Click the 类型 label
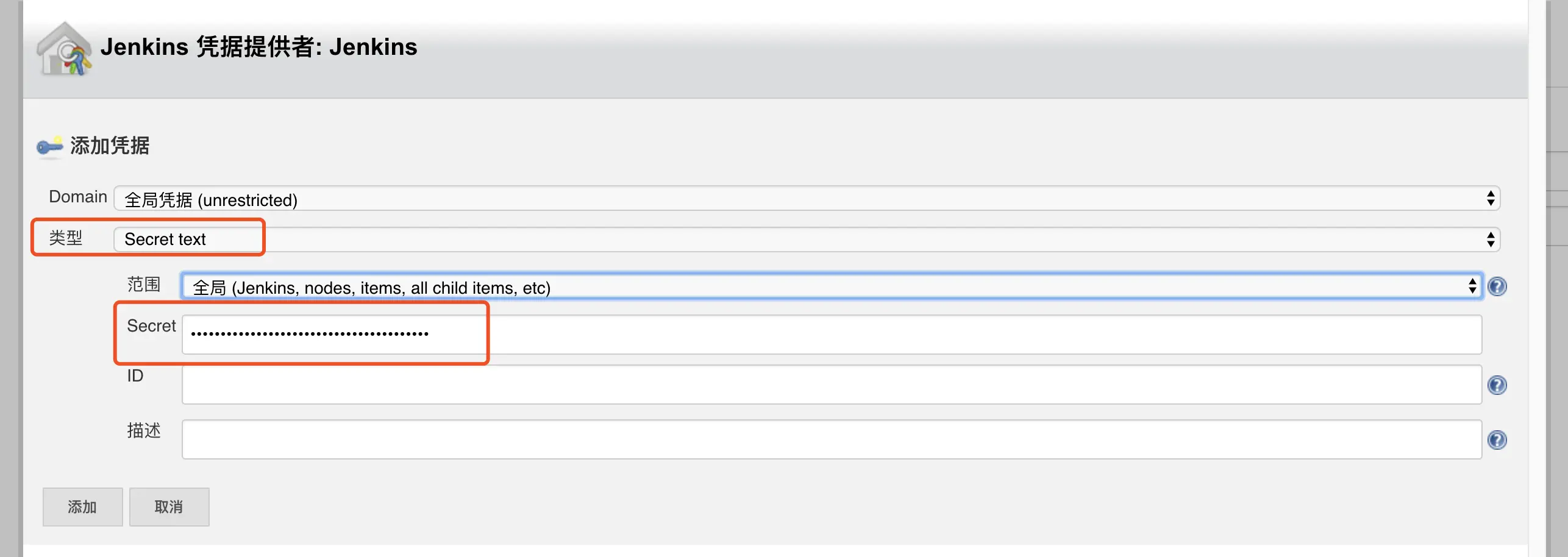1568x557 pixels. [x=65, y=238]
